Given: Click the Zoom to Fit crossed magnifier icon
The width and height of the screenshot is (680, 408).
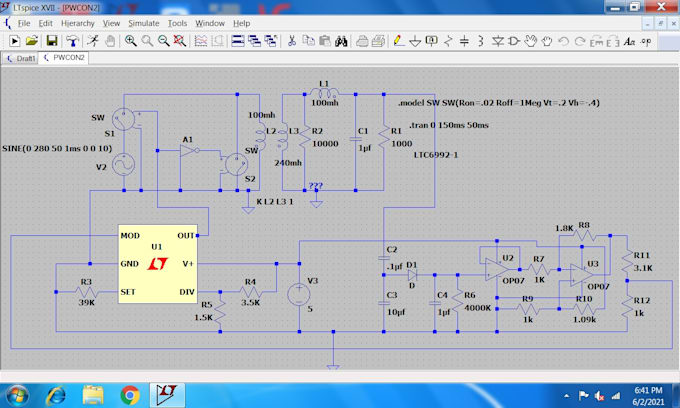Looking at the screenshot, I should point(180,41).
